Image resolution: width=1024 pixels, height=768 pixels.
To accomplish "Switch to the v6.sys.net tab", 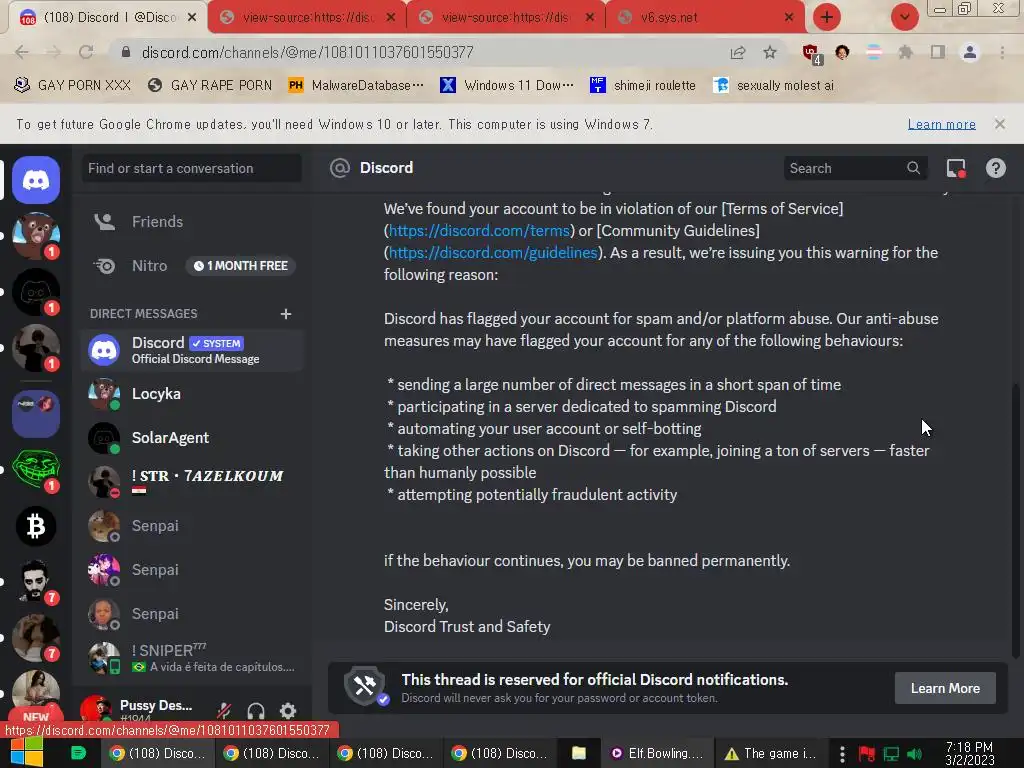I will (705, 18).
